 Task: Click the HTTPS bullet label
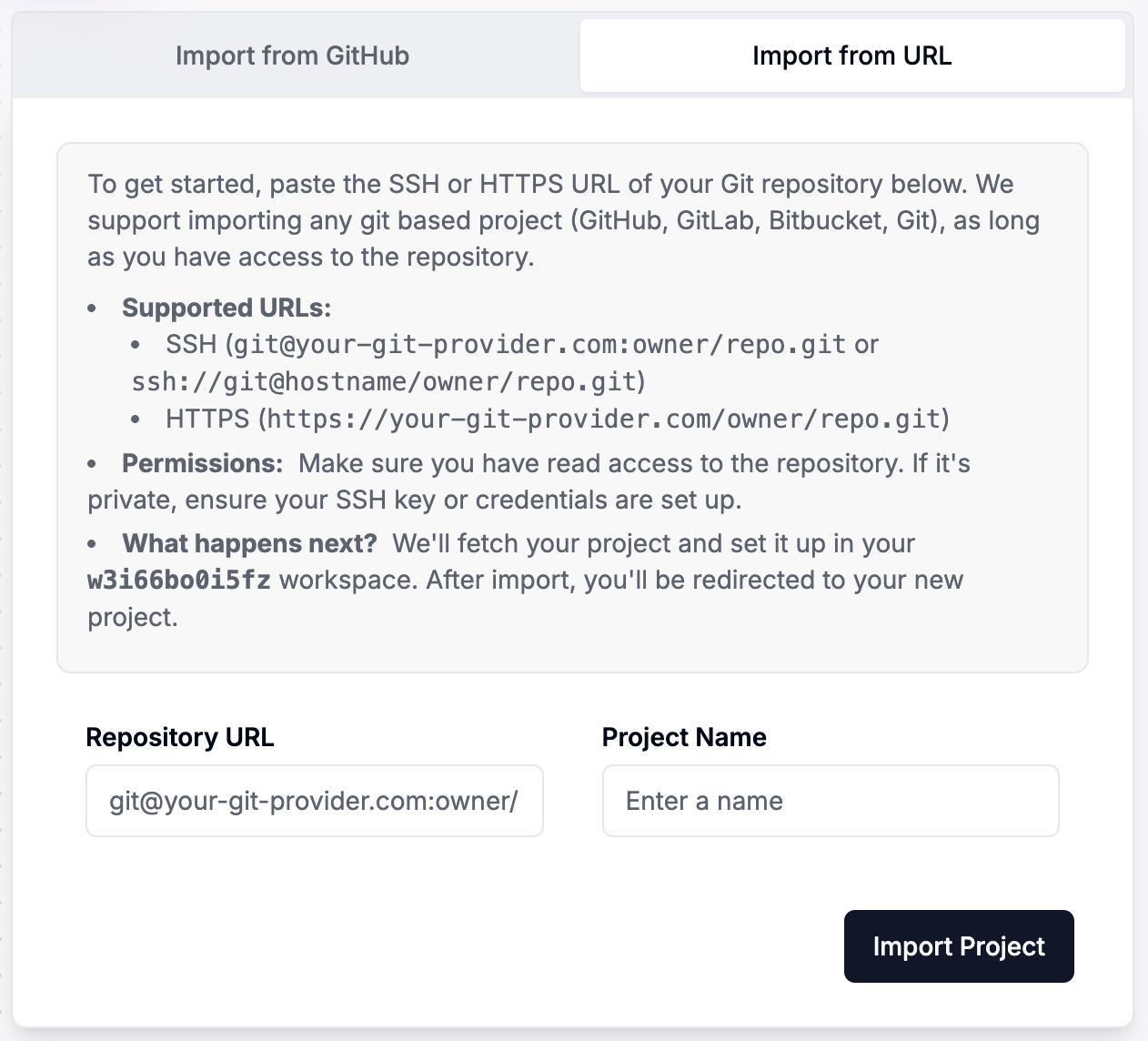coord(207,419)
